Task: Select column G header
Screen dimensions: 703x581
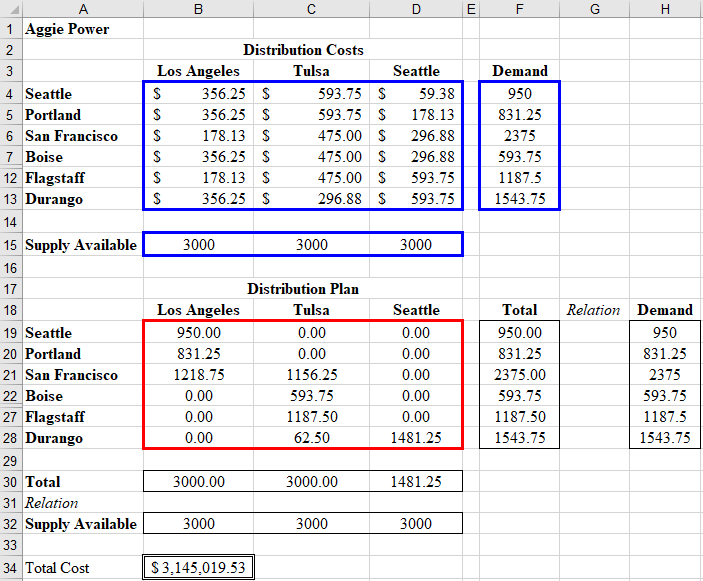Action: click(x=595, y=9)
